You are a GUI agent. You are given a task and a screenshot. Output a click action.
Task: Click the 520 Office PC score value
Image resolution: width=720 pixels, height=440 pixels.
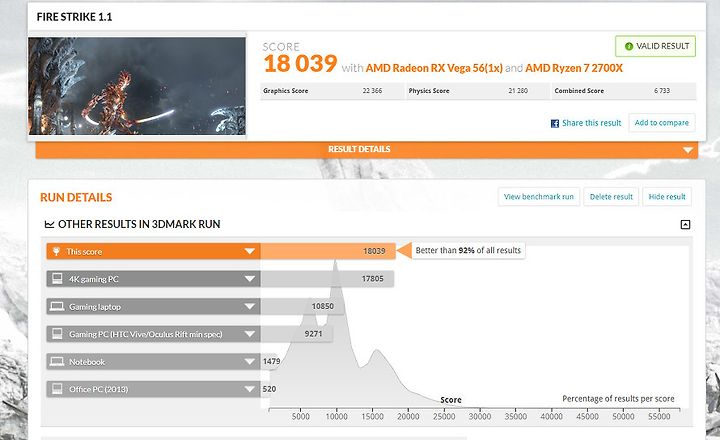pyautogui.click(x=269, y=389)
